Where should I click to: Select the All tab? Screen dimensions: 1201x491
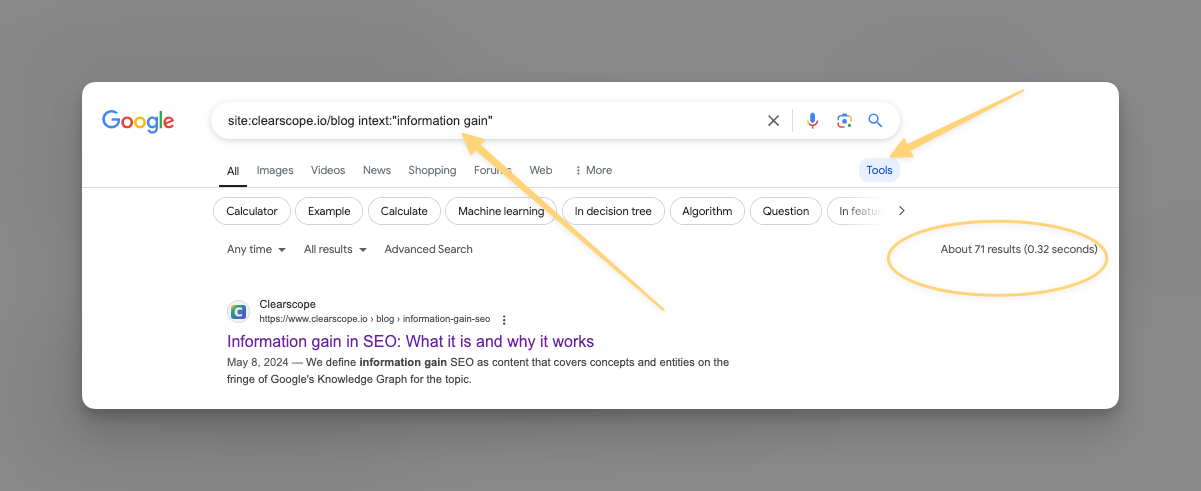(x=233, y=171)
